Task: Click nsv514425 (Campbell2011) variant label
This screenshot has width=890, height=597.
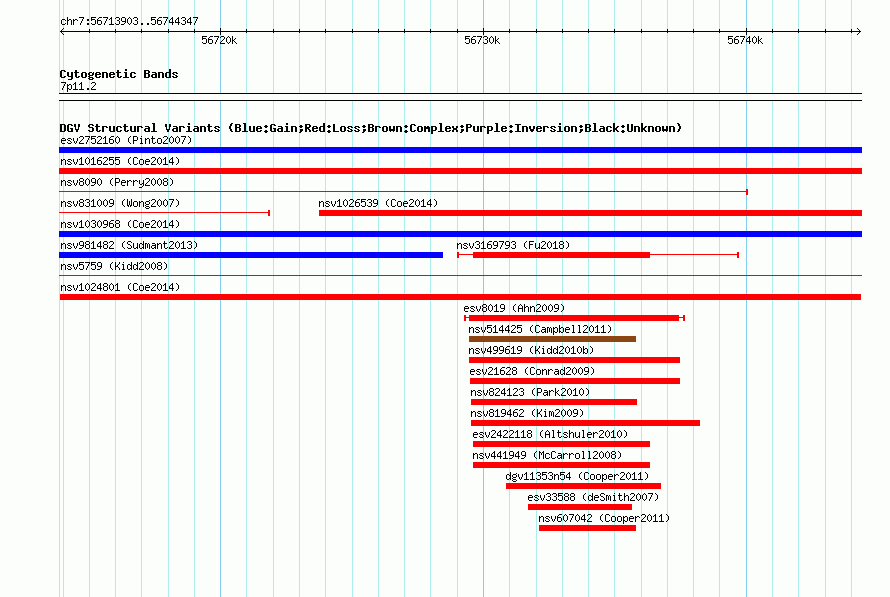Action: (x=540, y=329)
